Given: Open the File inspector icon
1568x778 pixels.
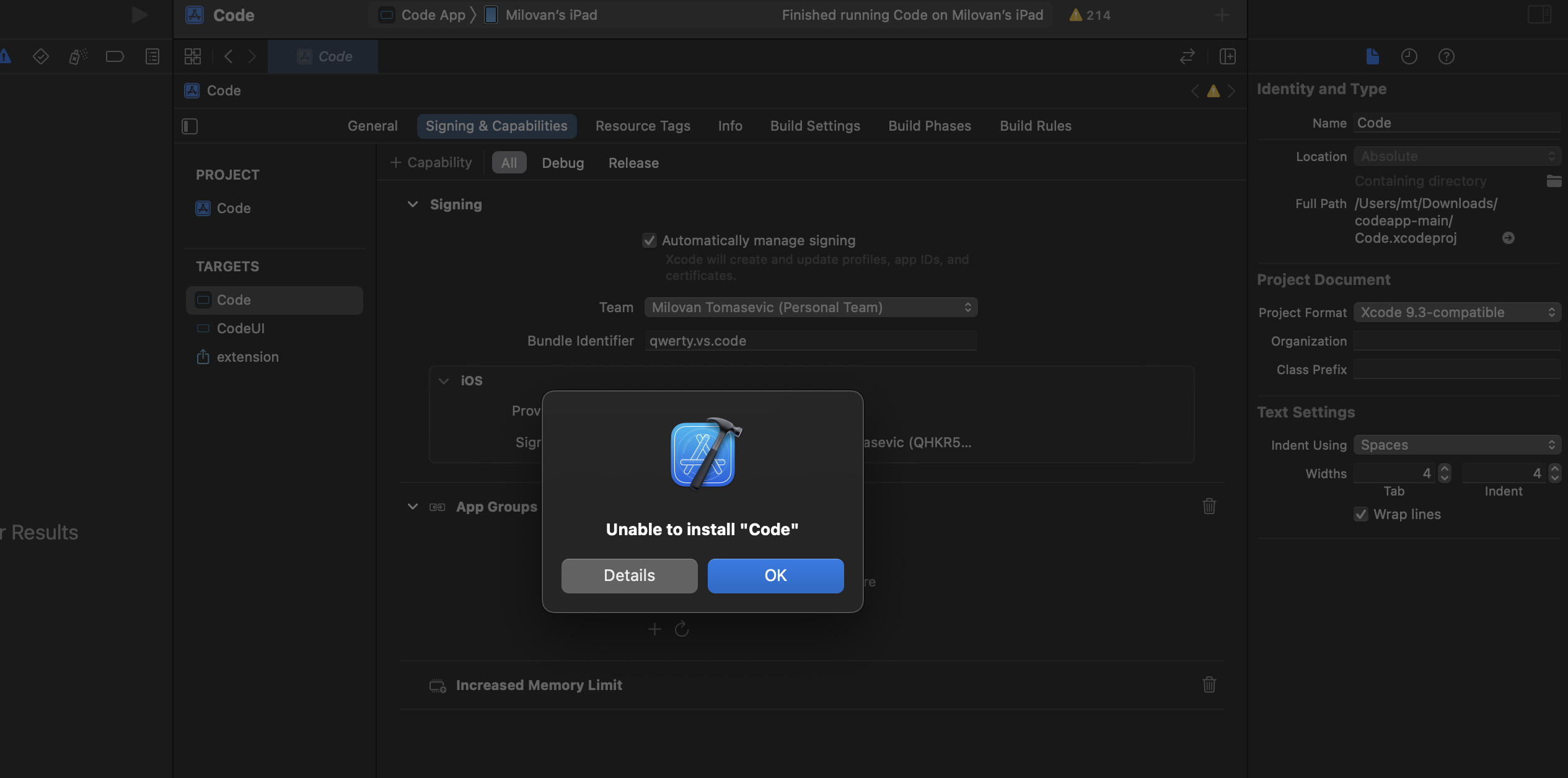Looking at the screenshot, I should (x=1373, y=56).
